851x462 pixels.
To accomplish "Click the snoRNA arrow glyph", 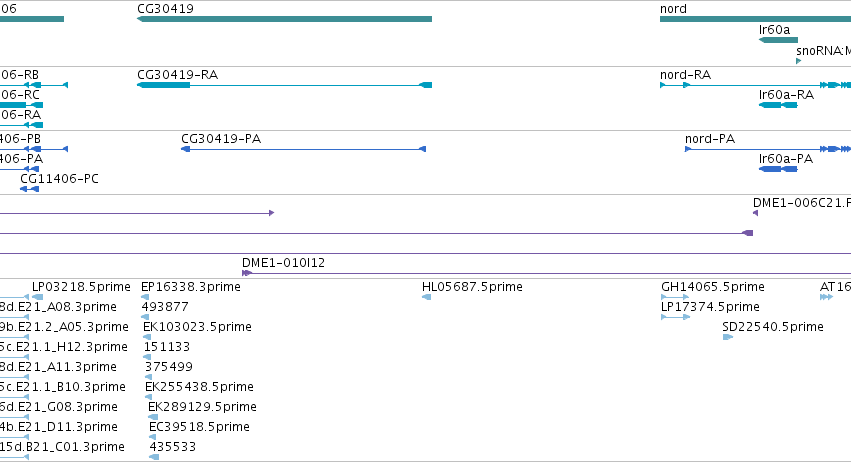I will click(798, 61).
